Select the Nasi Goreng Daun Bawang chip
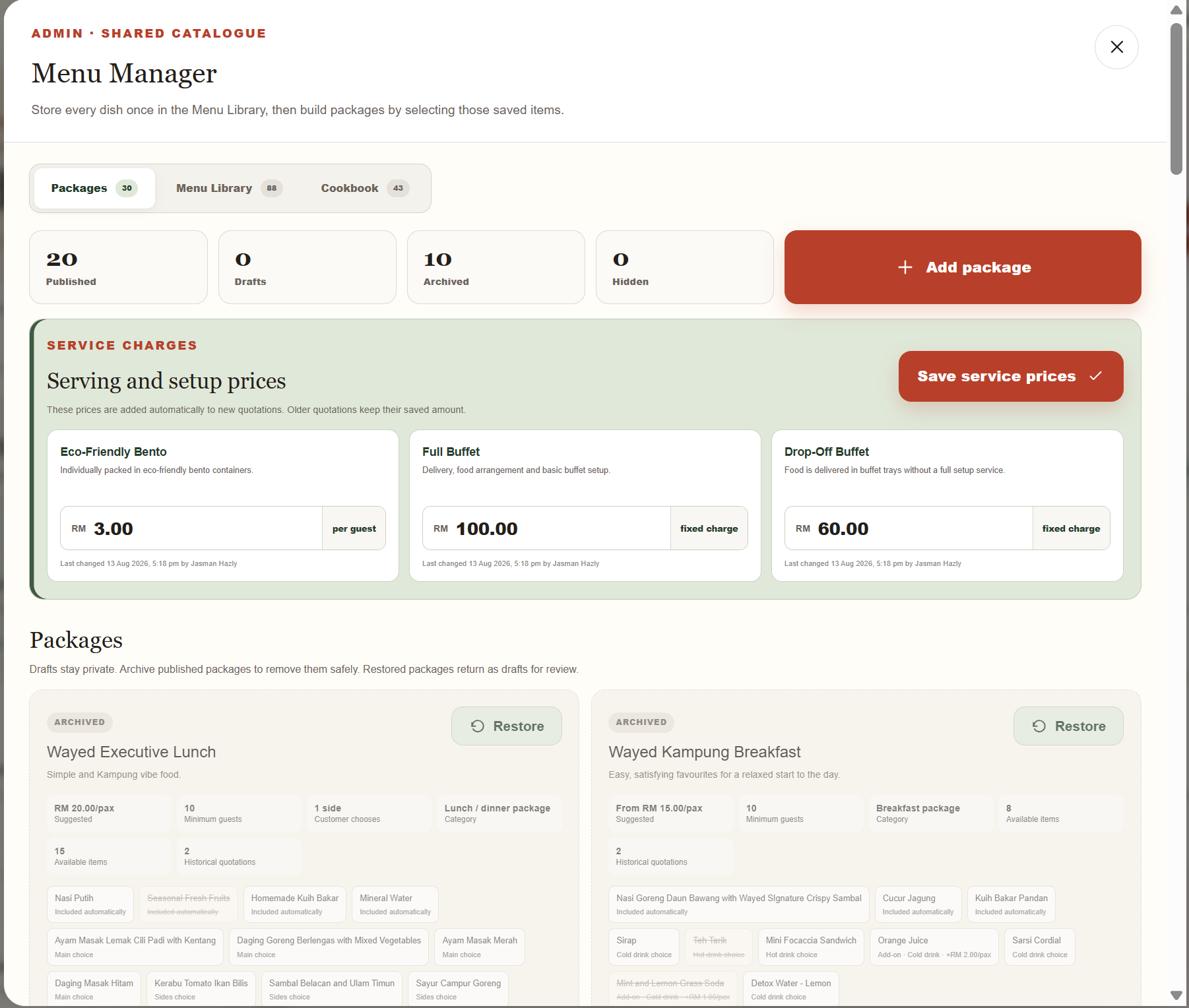The height and width of the screenshot is (1008, 1189). [739, 904]
